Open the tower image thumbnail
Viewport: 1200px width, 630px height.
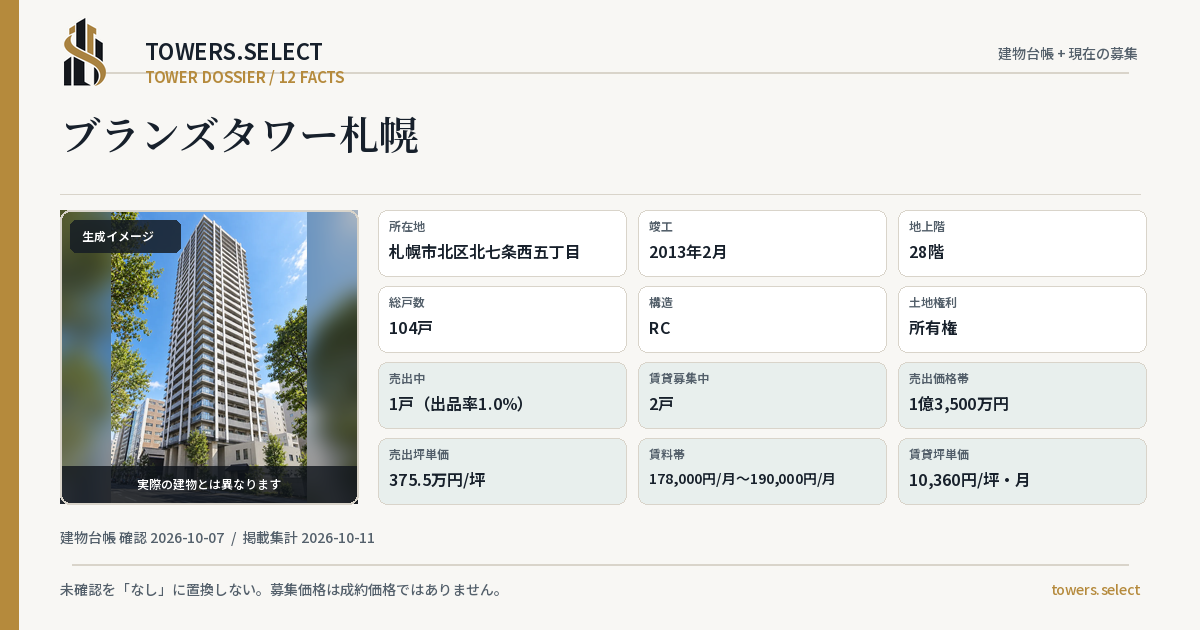pos(209,357)
